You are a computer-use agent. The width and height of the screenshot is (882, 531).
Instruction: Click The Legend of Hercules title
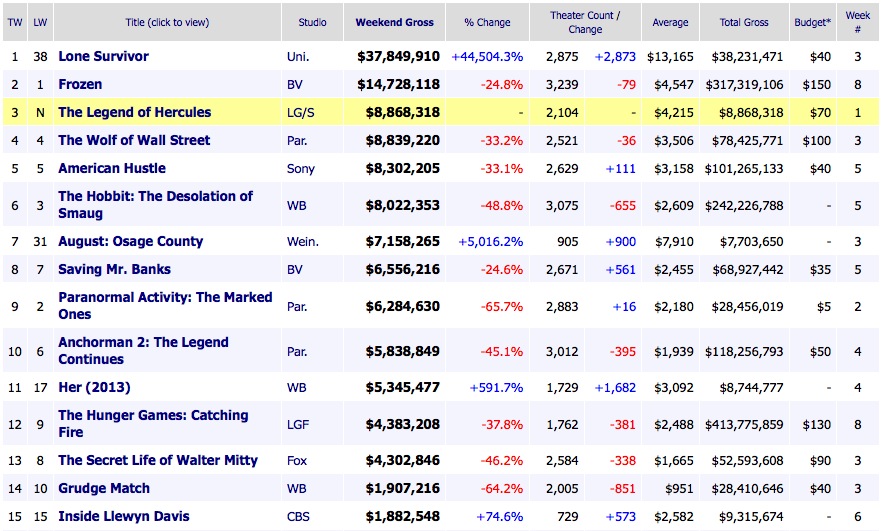[134, 112]
